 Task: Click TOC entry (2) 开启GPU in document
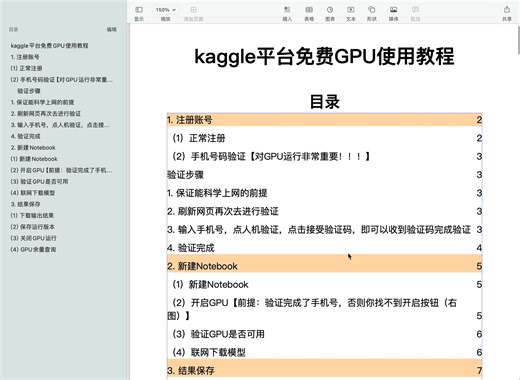pos(324,309)
